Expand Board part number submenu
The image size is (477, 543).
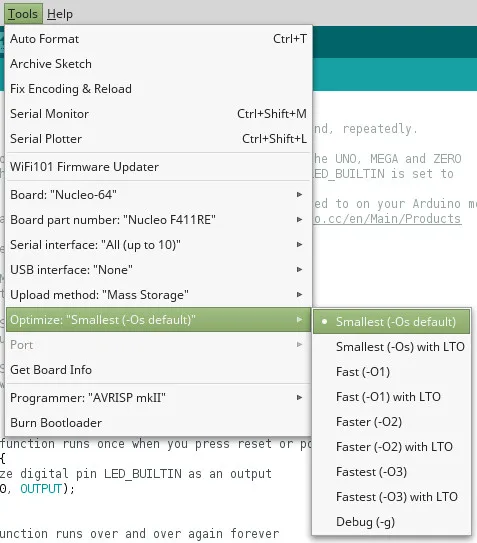[x=158, y=220]
